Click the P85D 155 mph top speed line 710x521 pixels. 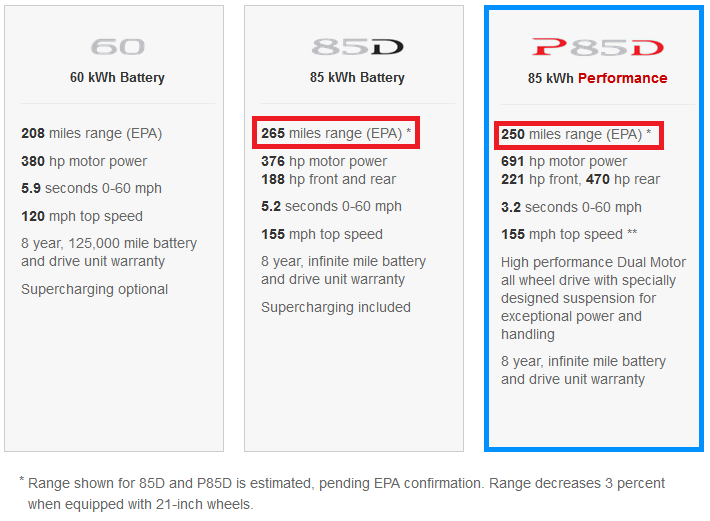pyautogui.click(x=569, y=234)
